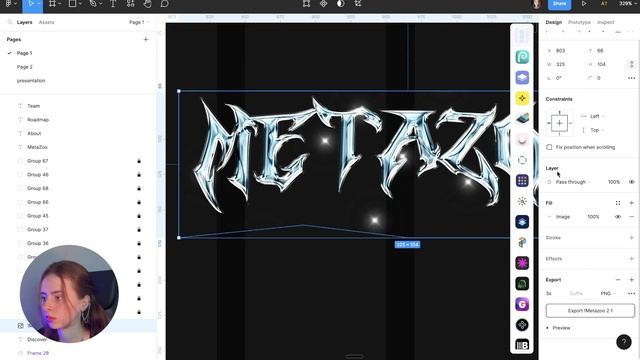Click the Export Metazoo button

point(590,311)
